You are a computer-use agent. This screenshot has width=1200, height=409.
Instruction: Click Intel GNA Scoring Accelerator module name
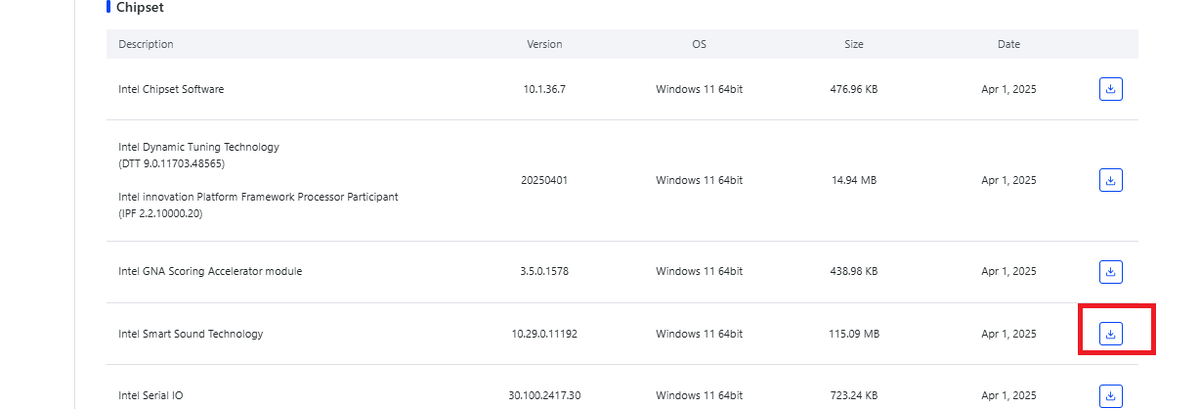[x=210, y=271]
